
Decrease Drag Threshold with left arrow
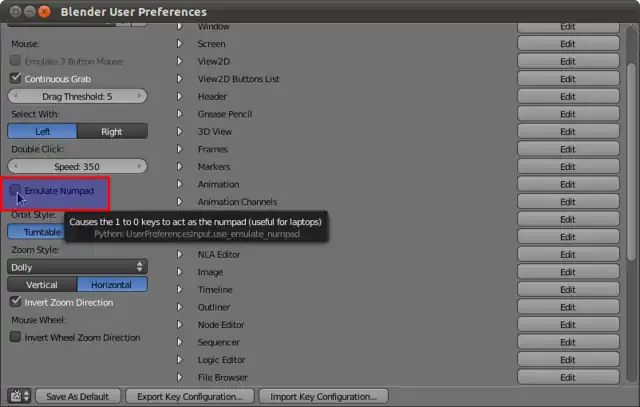click(16, 96)
